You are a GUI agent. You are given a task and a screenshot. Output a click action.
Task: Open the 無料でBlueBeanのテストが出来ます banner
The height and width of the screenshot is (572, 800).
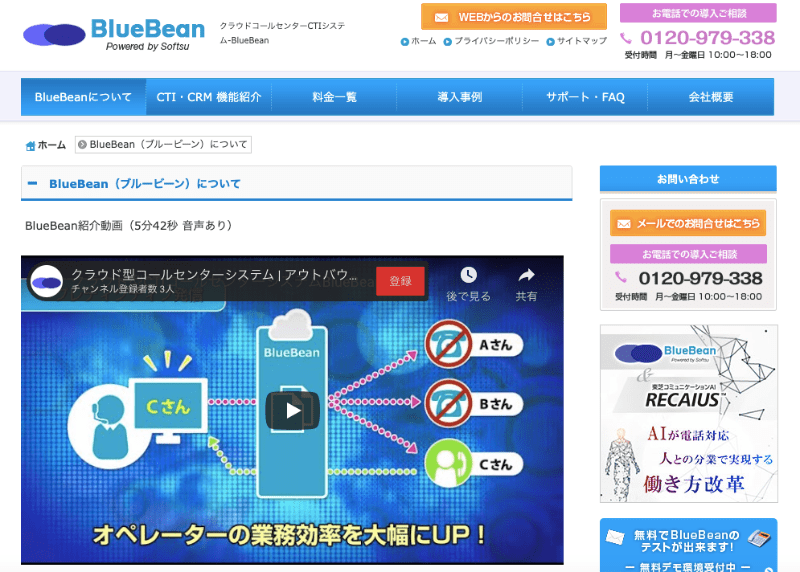(x=689, y=545)
